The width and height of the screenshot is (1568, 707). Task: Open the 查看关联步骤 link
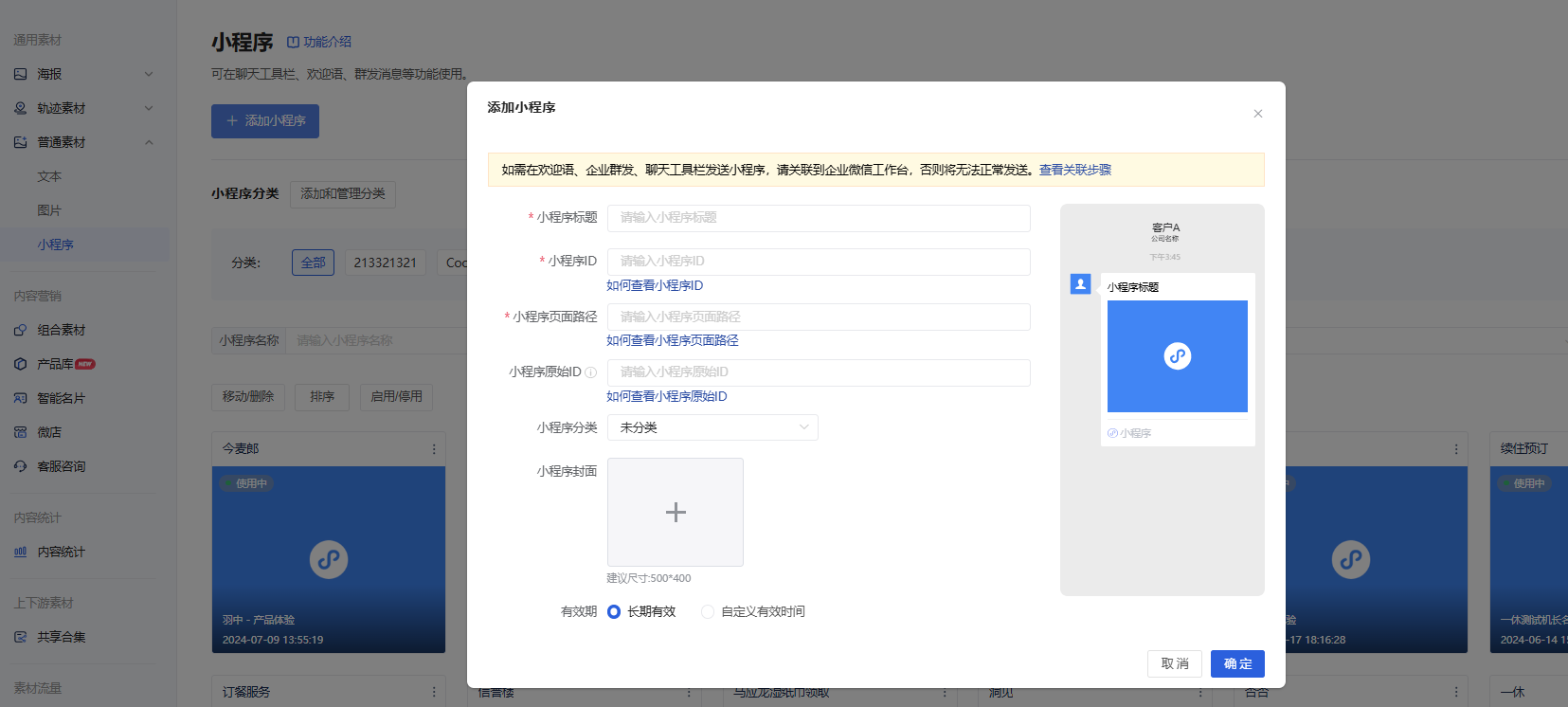1075,170
